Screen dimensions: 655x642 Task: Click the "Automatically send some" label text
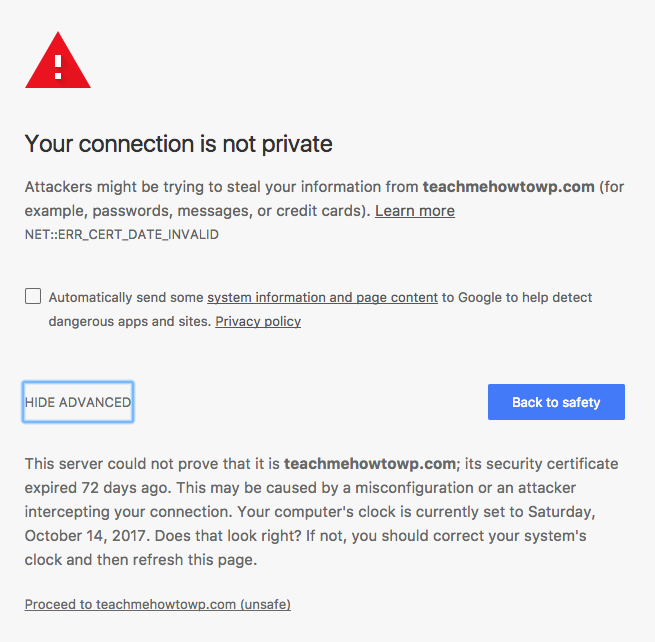pyautogui.click(x=126, y=297)
